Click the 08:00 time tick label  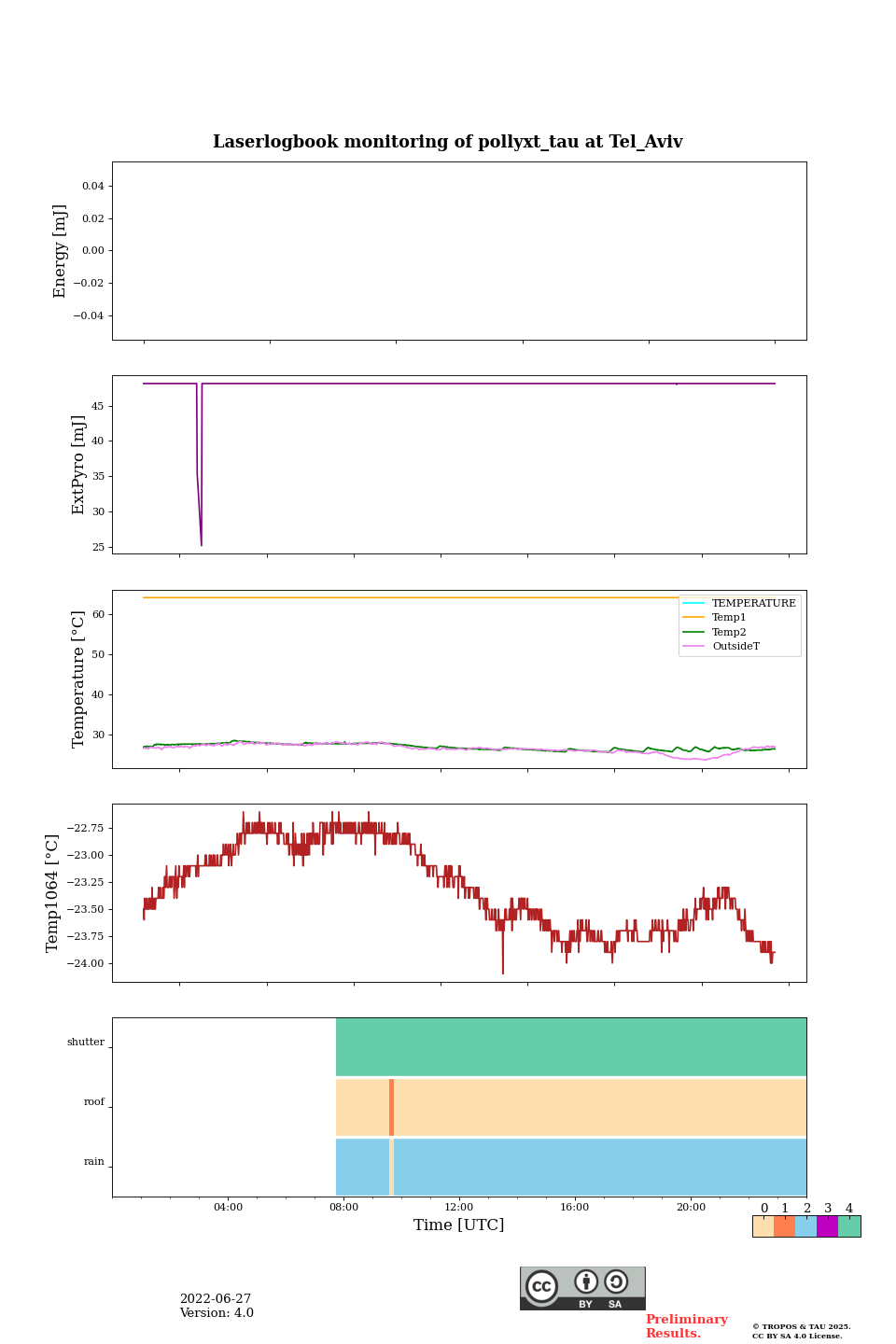tap(343, 1207)
